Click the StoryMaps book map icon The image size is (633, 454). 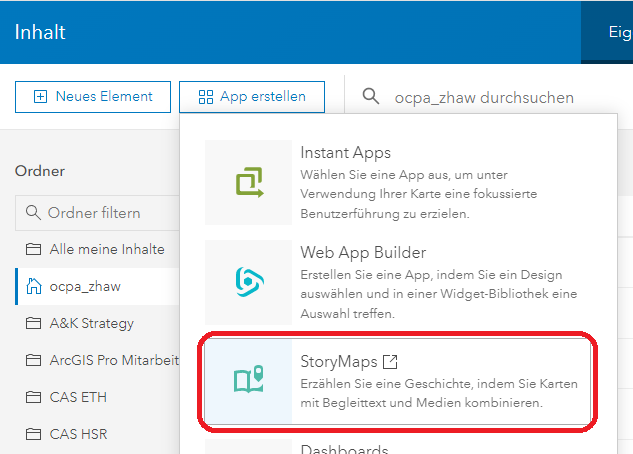248,380
